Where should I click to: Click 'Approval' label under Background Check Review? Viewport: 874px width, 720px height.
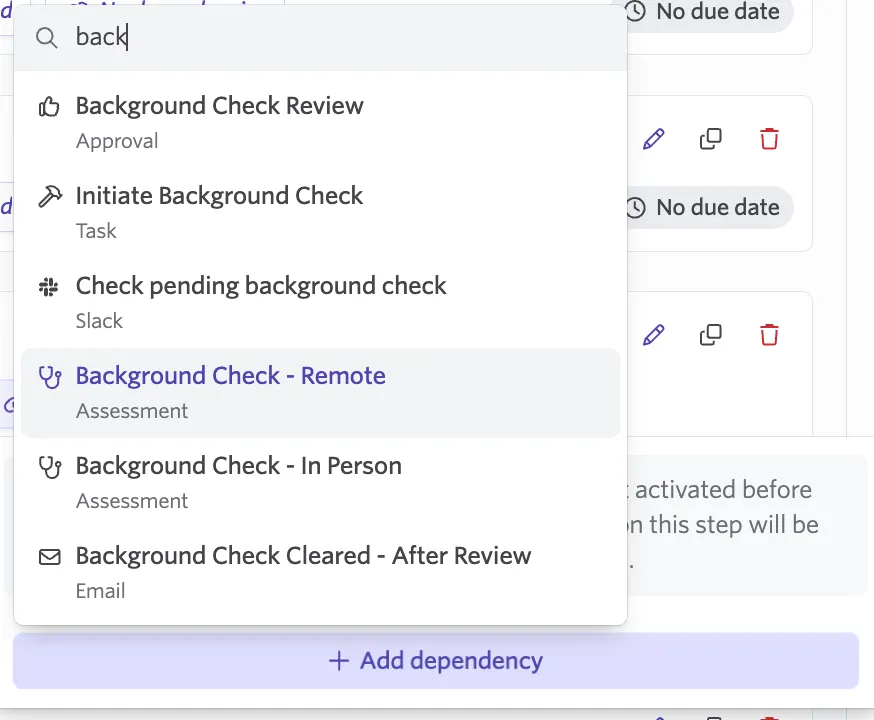click(117, 141)
